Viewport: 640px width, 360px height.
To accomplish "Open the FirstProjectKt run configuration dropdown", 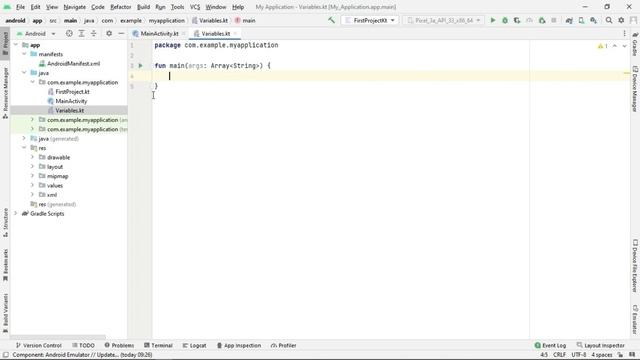I will (370, 20).
